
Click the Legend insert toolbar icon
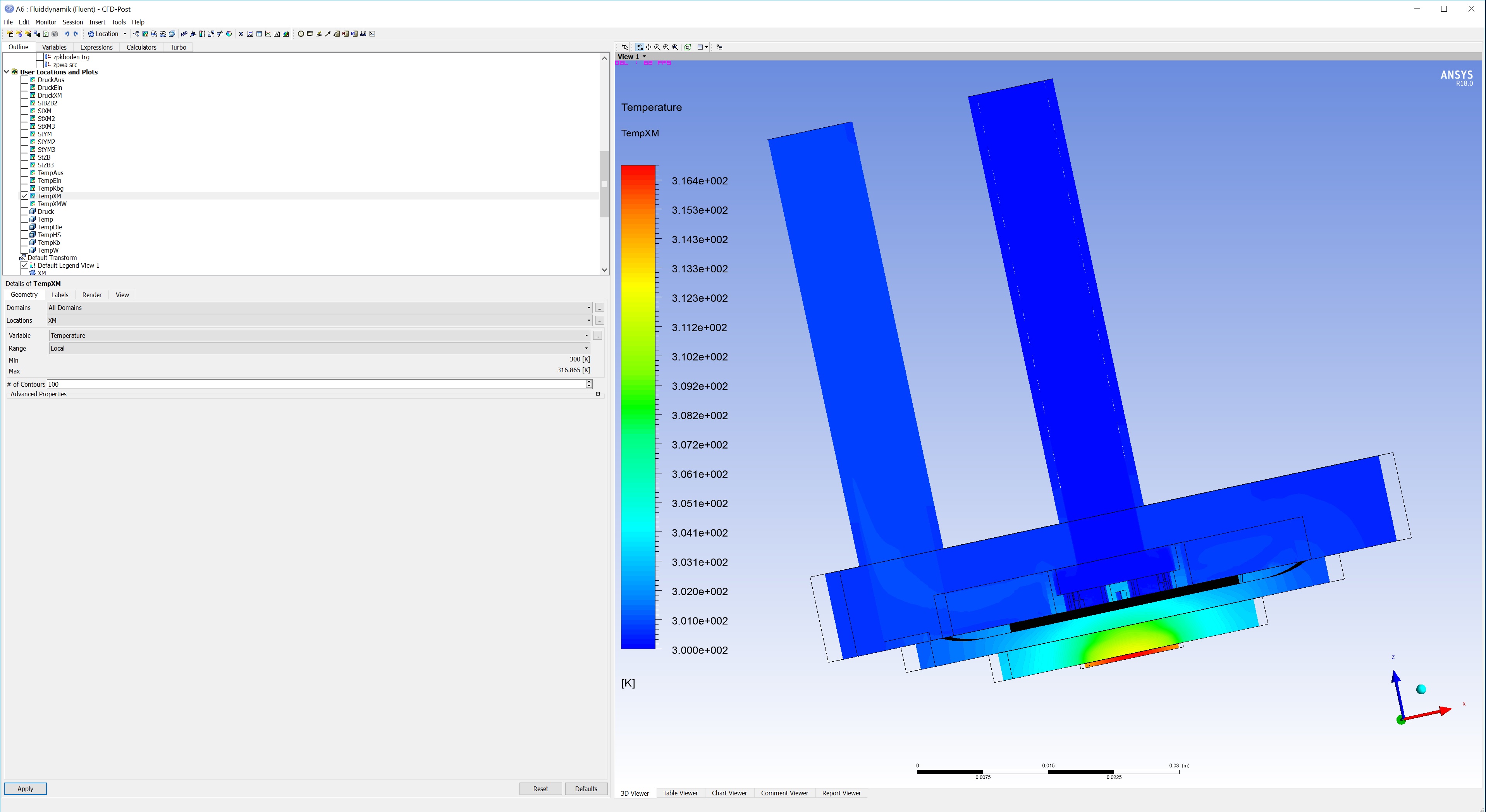click(202, 34)
